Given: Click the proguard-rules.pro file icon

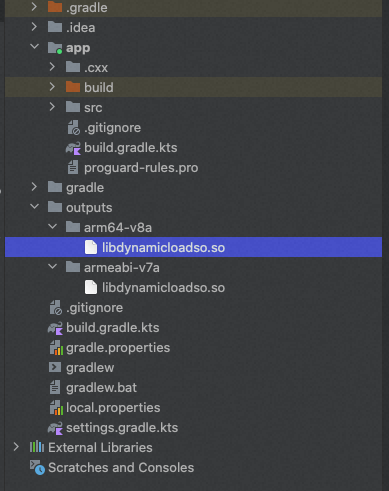Looking at the screenshot, I should click(73, 167).
